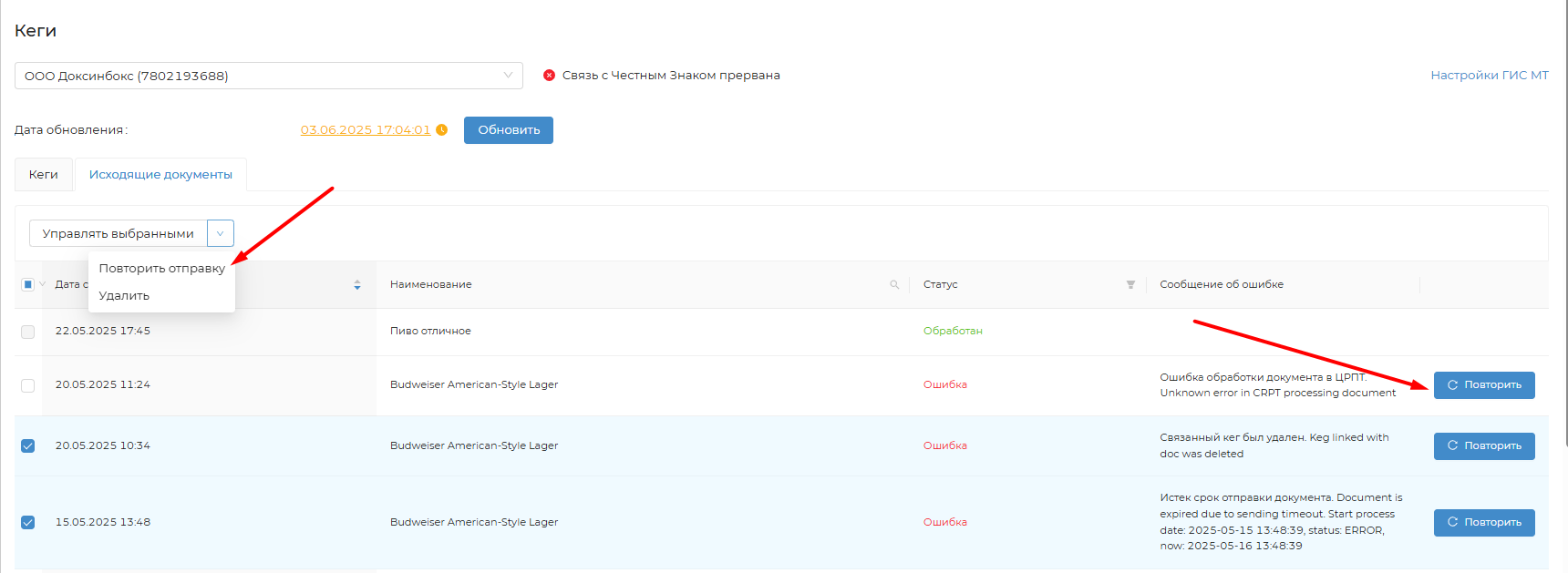This screenshot has width=1568, height=573.
Task: Click the sort arrows in the date column
Action: pos(357,285)
